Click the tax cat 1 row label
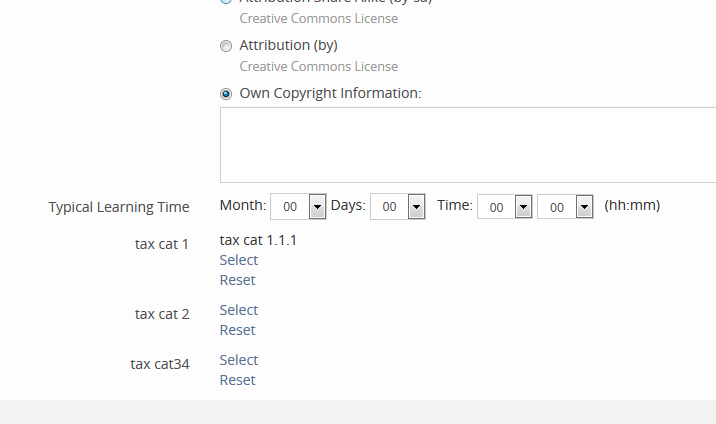The image size is (716, 424). (162, 244)
